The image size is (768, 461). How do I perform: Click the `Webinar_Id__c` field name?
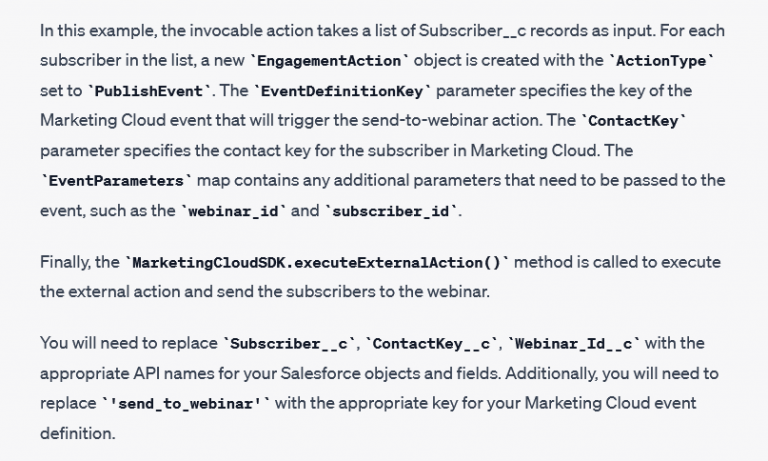pyautogui.click(x=577, y=344)
